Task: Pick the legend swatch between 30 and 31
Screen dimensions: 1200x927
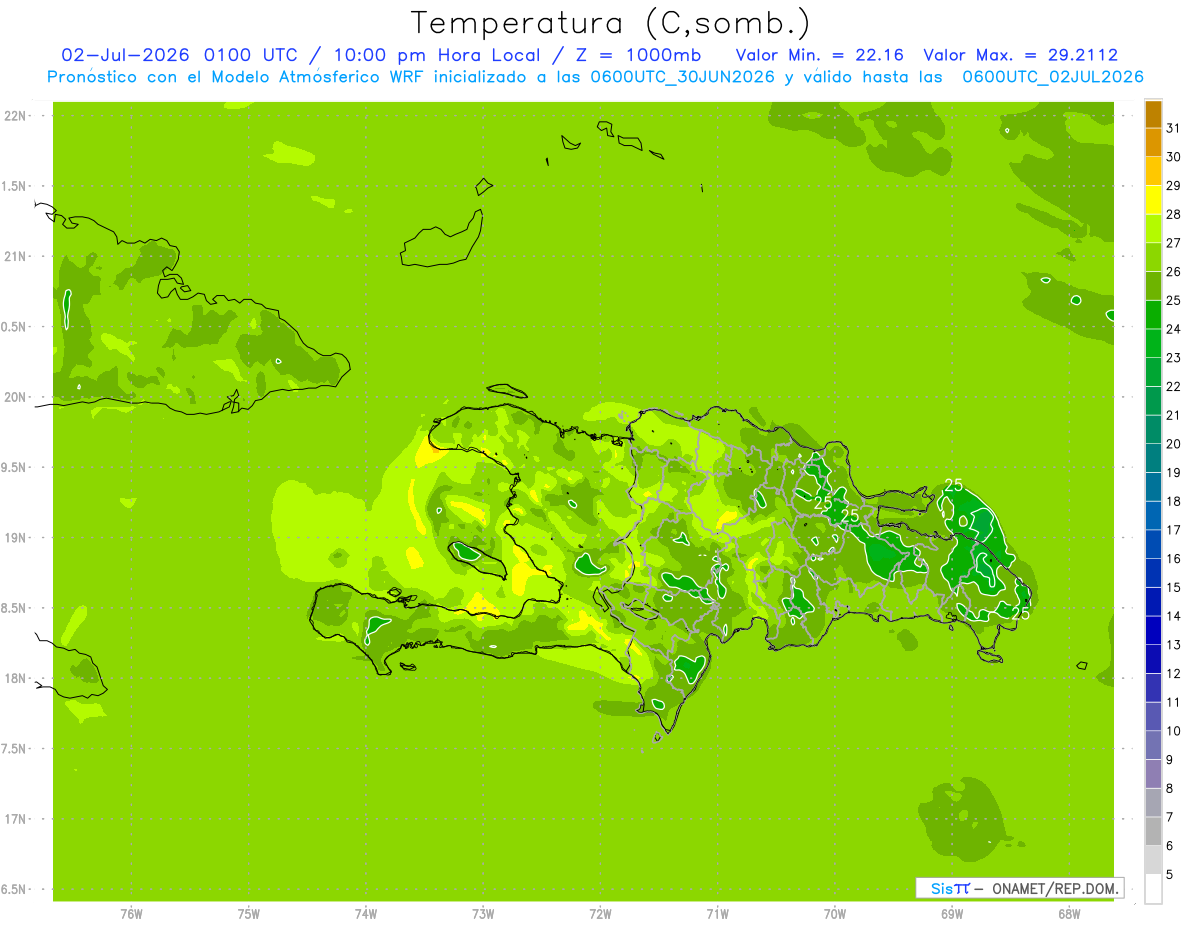Action: pyautogui.click(x=1153, y=142)
